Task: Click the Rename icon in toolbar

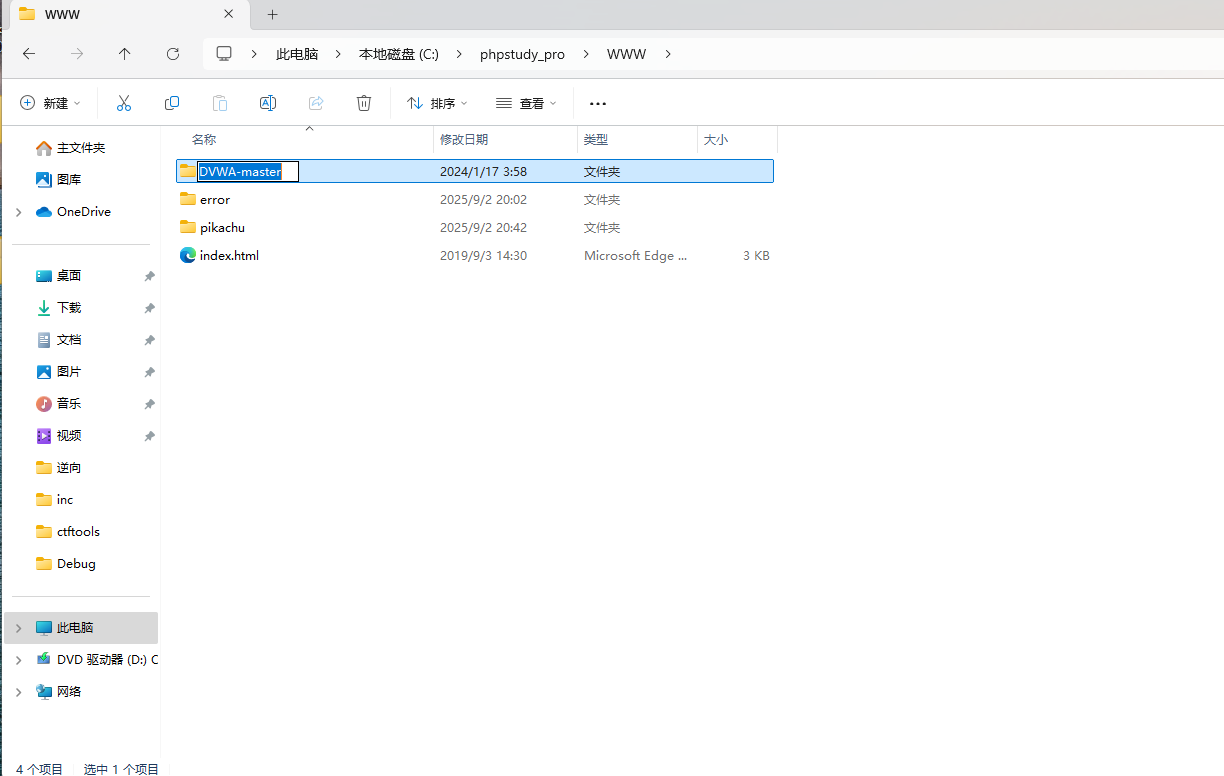Action: pyautogui.click(x=268, y=103)
